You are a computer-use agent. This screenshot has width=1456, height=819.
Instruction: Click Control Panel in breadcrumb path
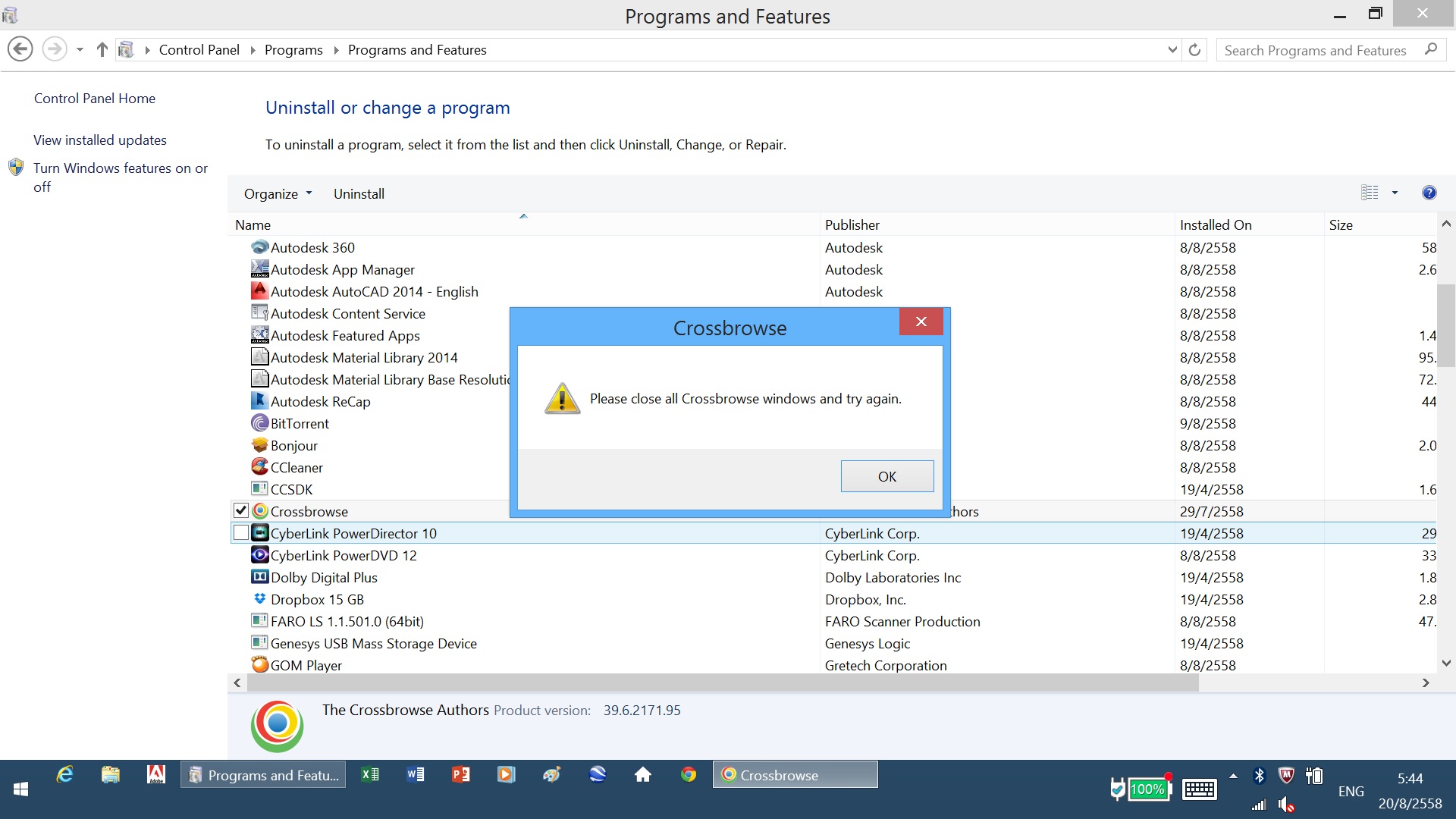point(199,50)
